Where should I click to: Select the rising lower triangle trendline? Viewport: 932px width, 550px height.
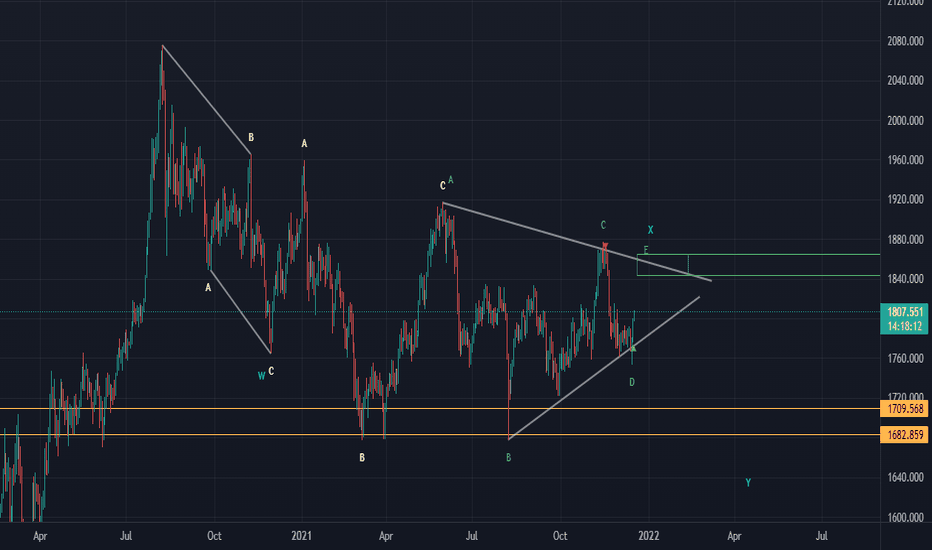(x=604, y=368)
